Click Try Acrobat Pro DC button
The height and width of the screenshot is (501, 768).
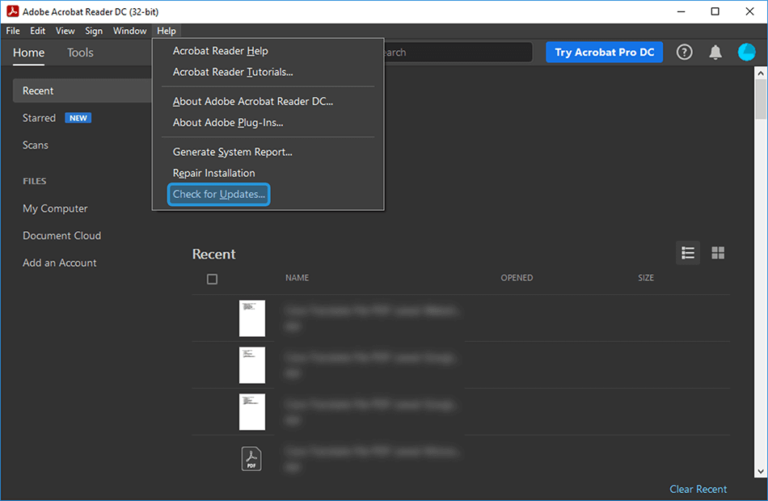point(604,52)
